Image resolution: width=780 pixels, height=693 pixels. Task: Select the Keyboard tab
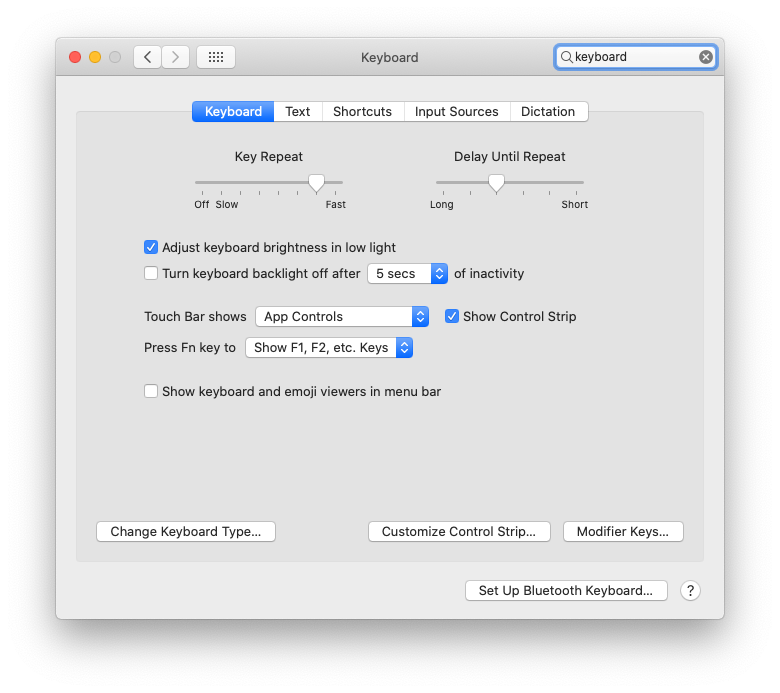[x=233, y=111]
